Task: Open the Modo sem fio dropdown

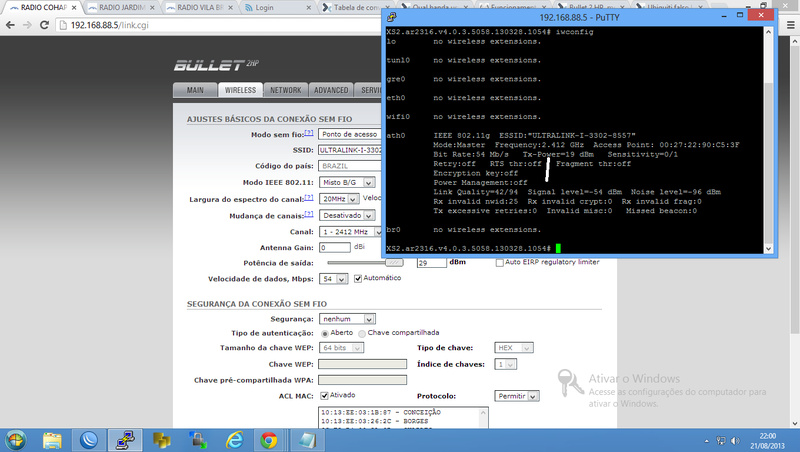Action: point(349,134)
